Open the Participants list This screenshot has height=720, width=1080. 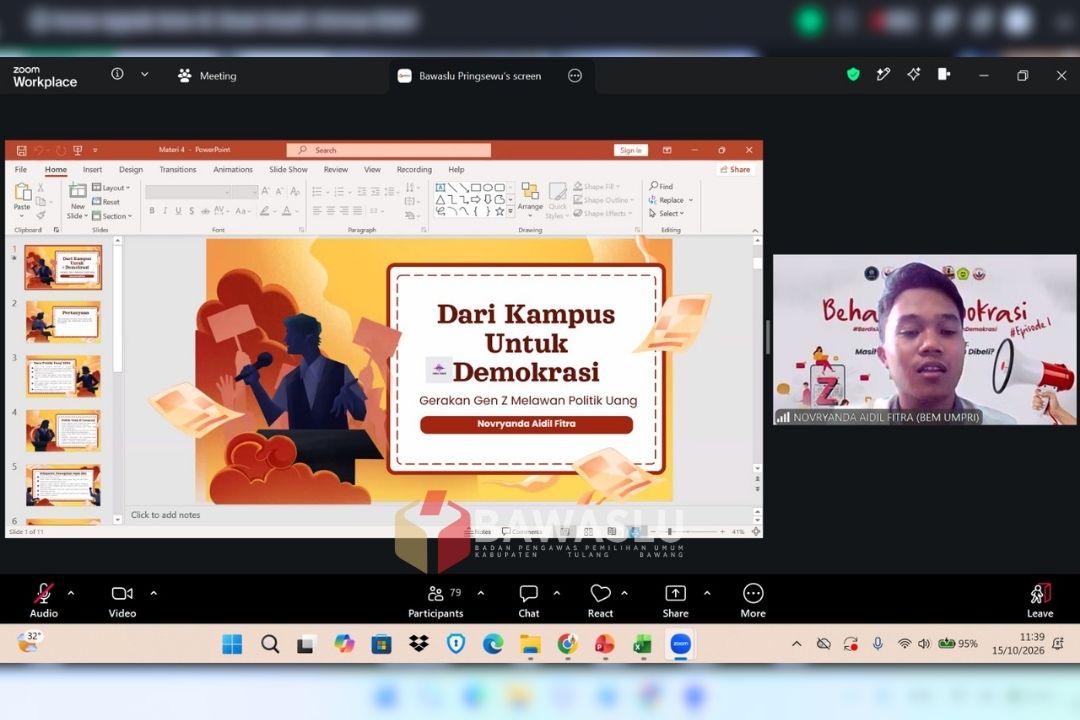435,601
